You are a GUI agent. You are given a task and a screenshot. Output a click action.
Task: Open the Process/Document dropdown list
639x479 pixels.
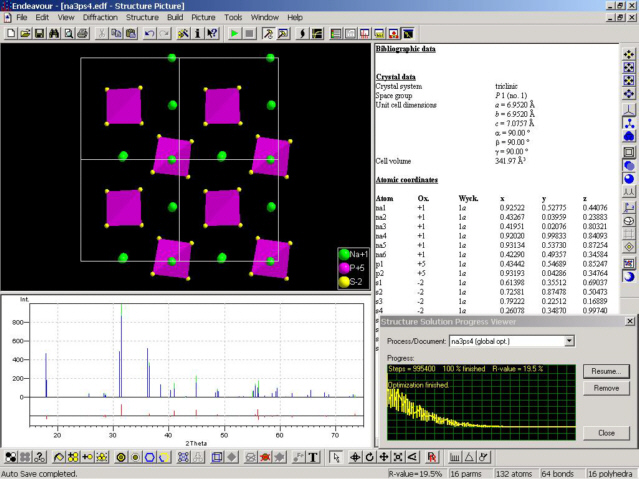(570, 341)
